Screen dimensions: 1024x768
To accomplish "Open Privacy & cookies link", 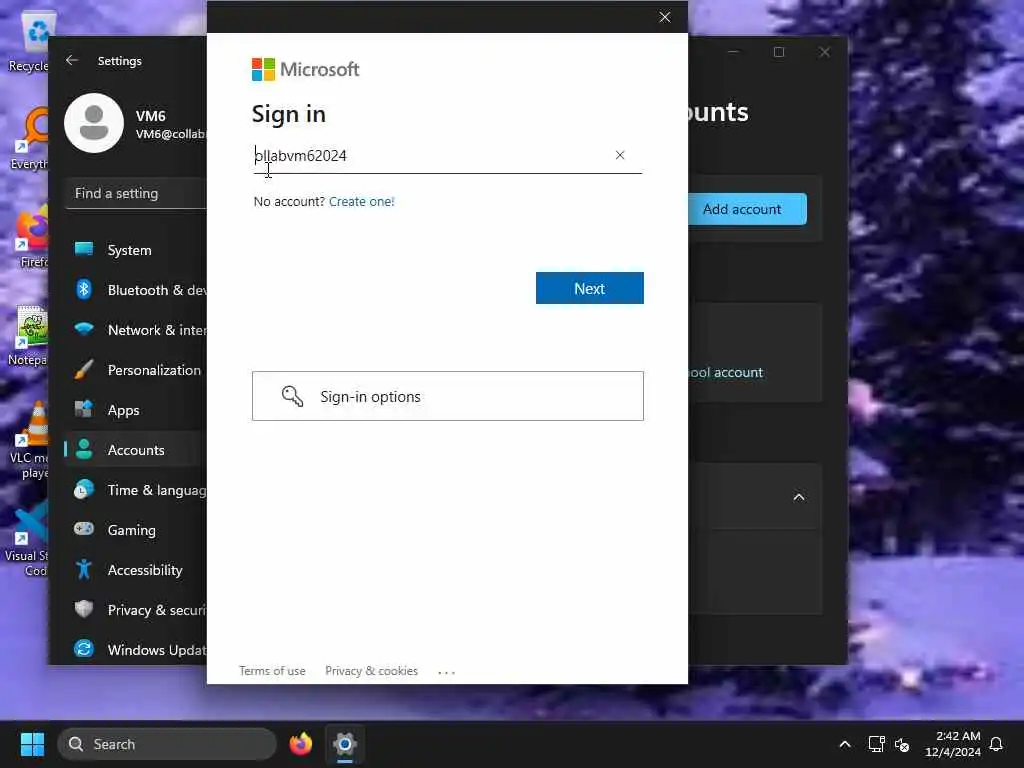I will (x=372, y=671).
